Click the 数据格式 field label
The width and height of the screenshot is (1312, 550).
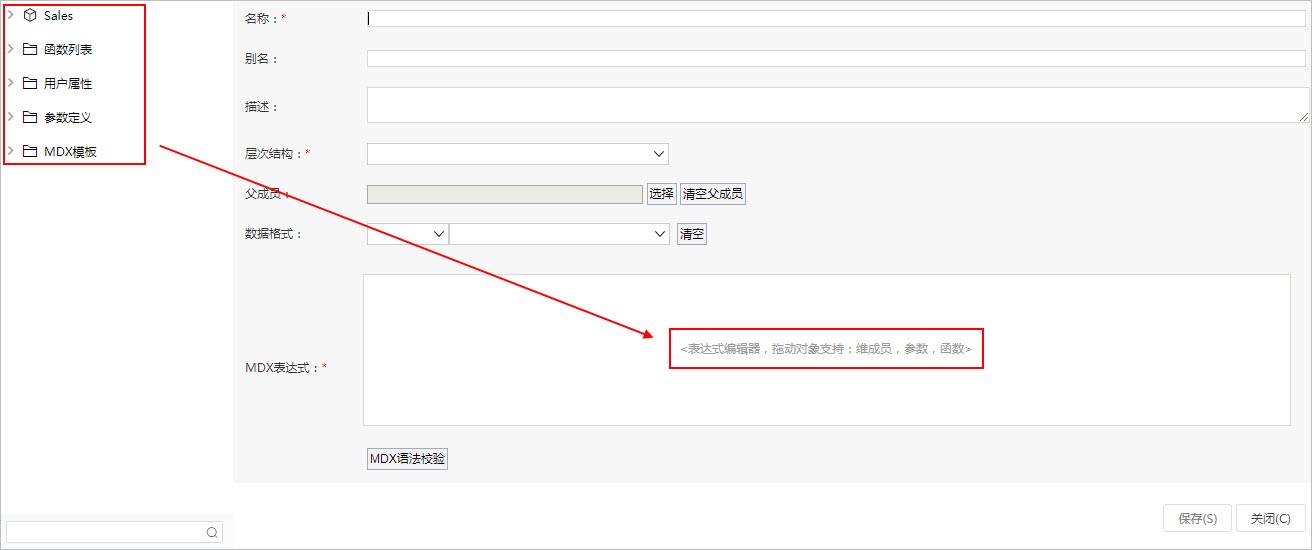point(273,234)
